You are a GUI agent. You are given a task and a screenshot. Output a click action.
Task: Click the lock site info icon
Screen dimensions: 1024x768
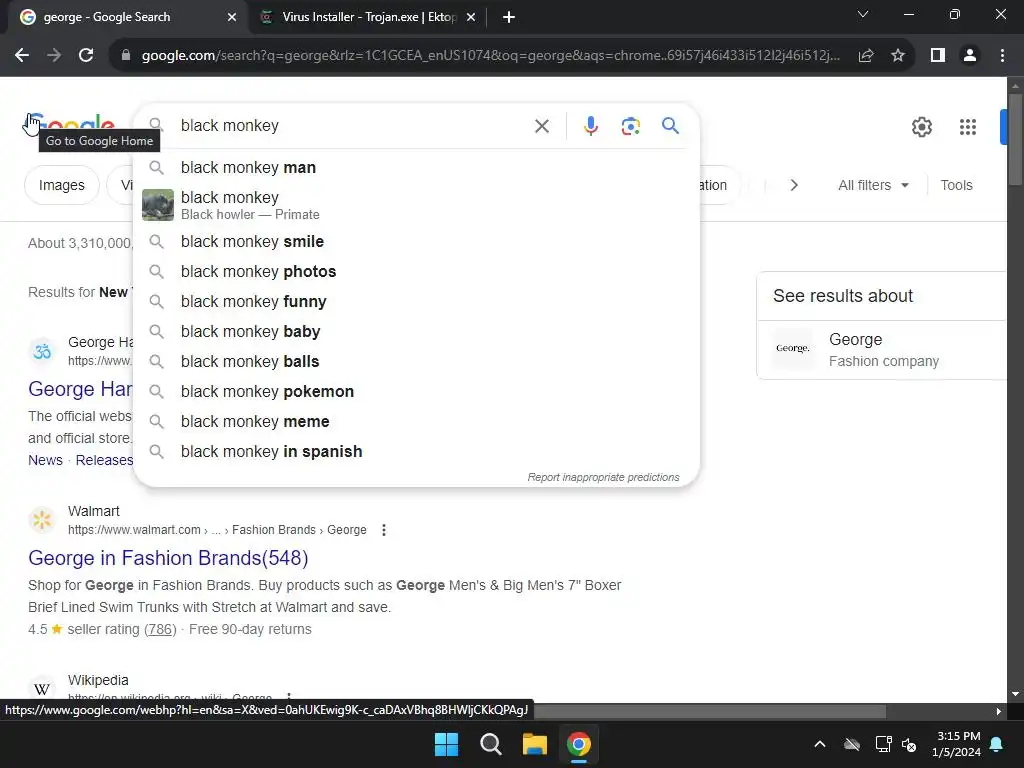(x=126, y=56)
